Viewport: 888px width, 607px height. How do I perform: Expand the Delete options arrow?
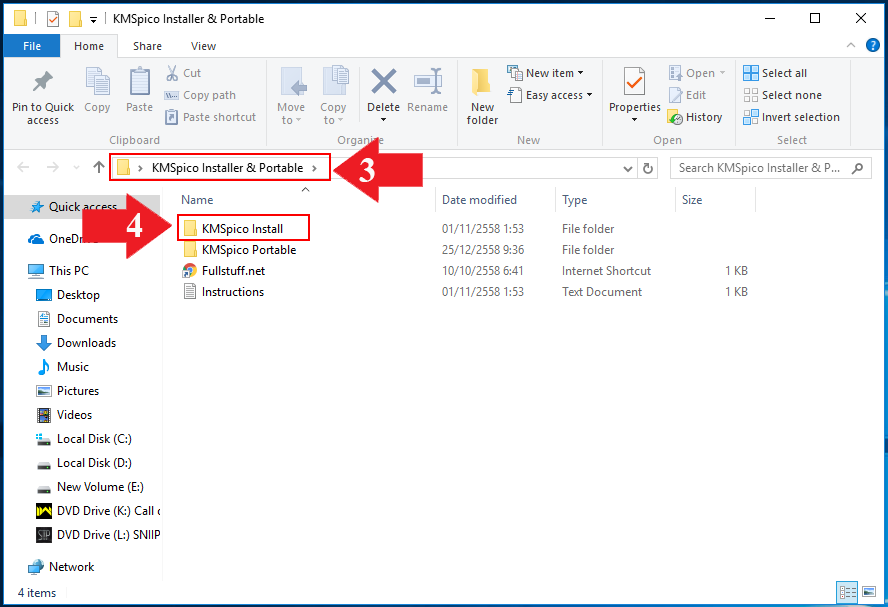(383, 119)
